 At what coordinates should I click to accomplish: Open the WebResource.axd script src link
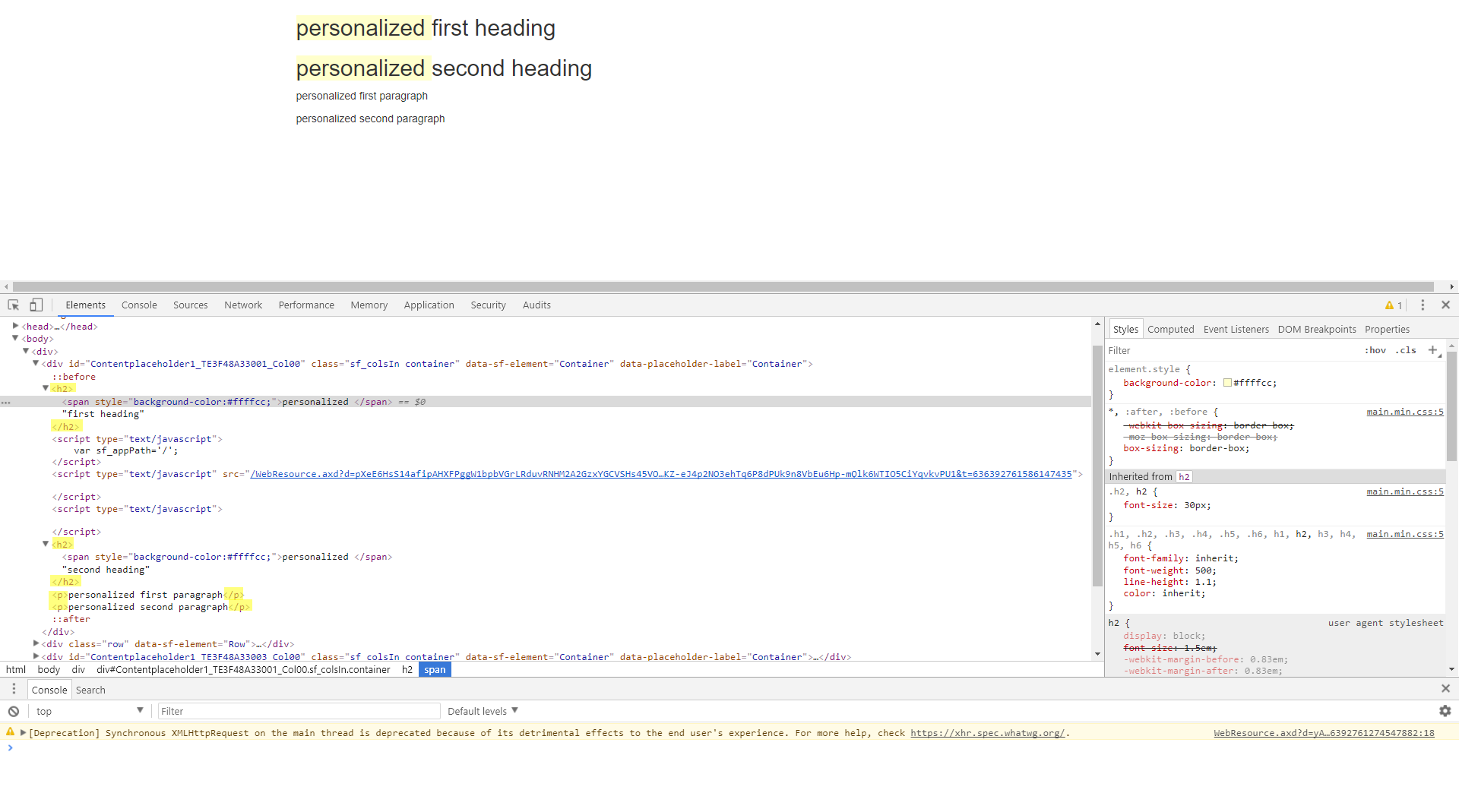660,474
